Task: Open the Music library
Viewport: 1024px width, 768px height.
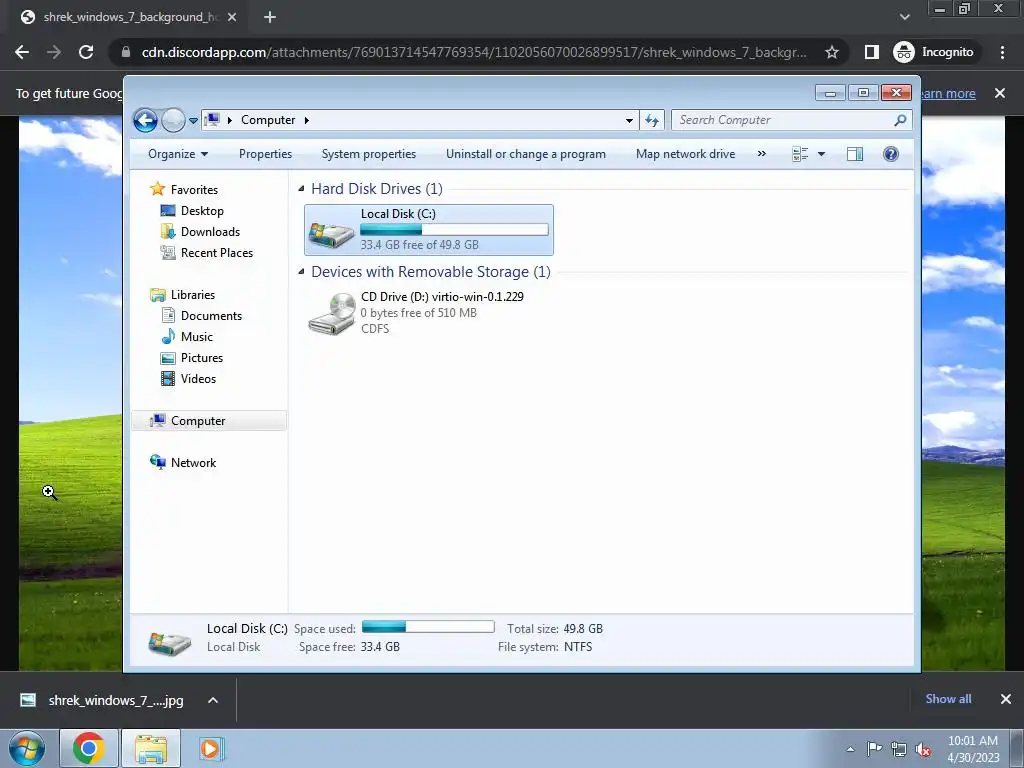Action: point(197,336)
